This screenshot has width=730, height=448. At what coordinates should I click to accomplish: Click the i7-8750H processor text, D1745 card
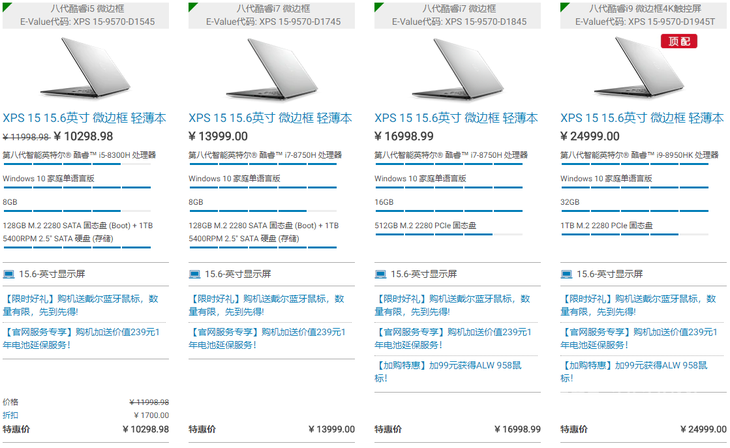click(x=265, y=155)
